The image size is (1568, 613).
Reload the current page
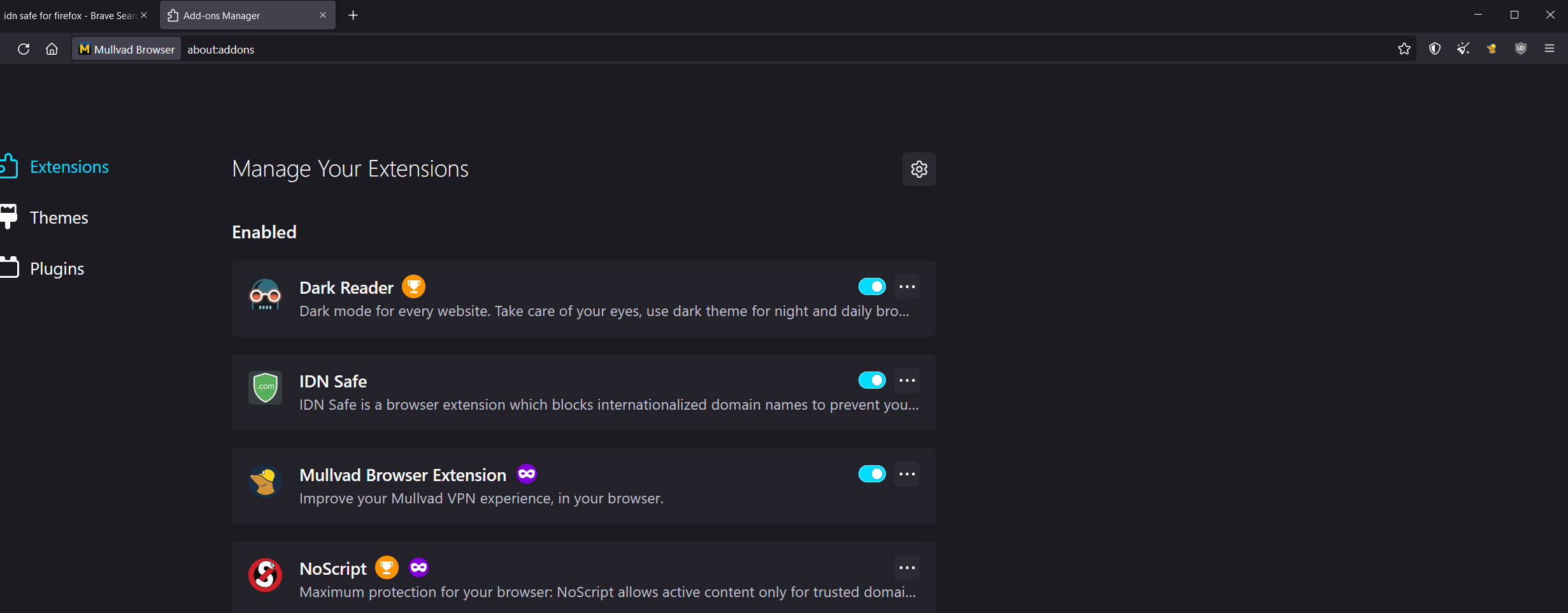pyautogui.click(x=24, y=49)
